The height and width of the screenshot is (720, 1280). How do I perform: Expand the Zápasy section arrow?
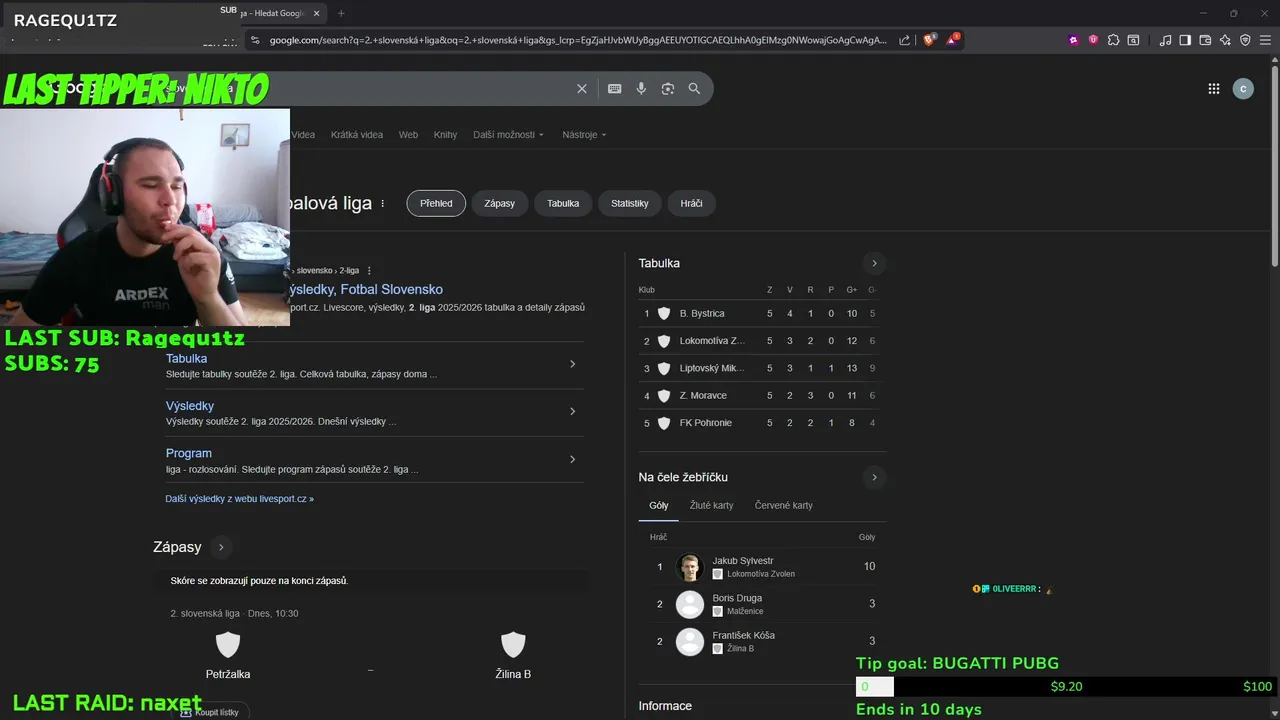click(221, 547)
